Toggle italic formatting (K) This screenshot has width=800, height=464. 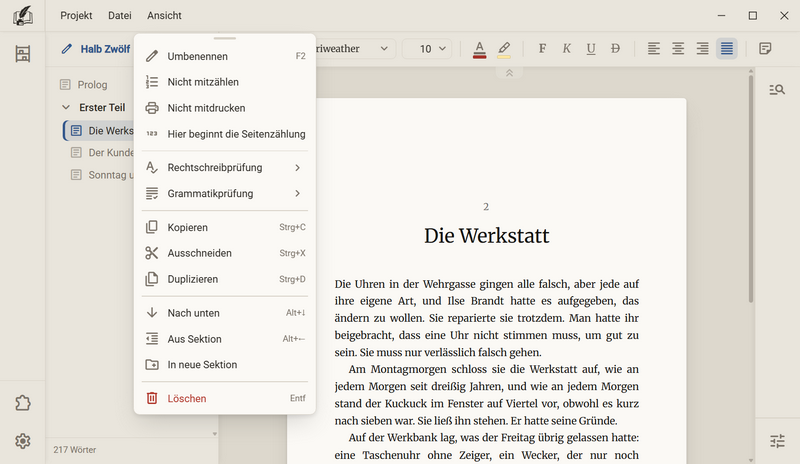point(566,48)
